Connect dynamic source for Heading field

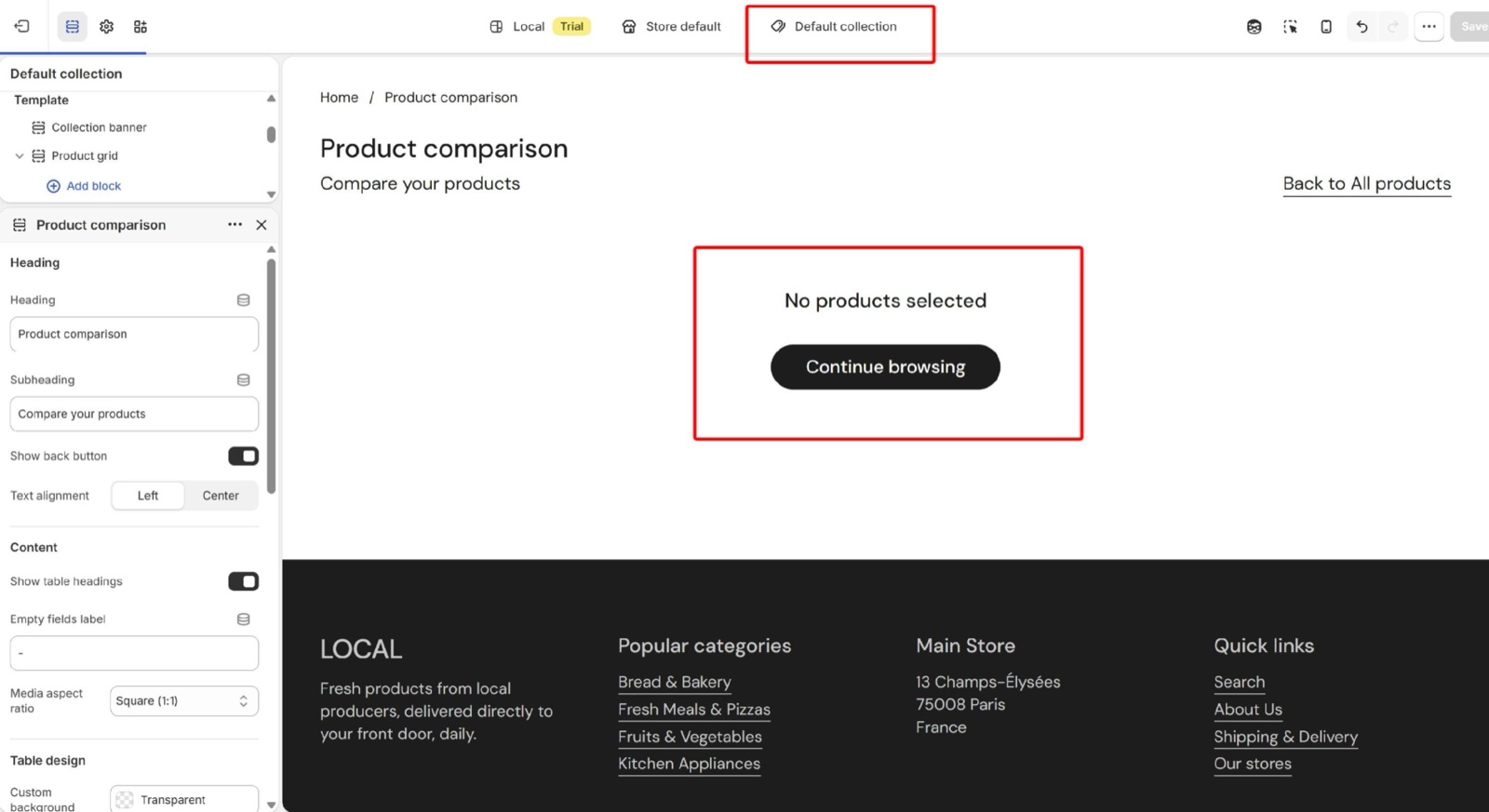[x=243, y=300]
